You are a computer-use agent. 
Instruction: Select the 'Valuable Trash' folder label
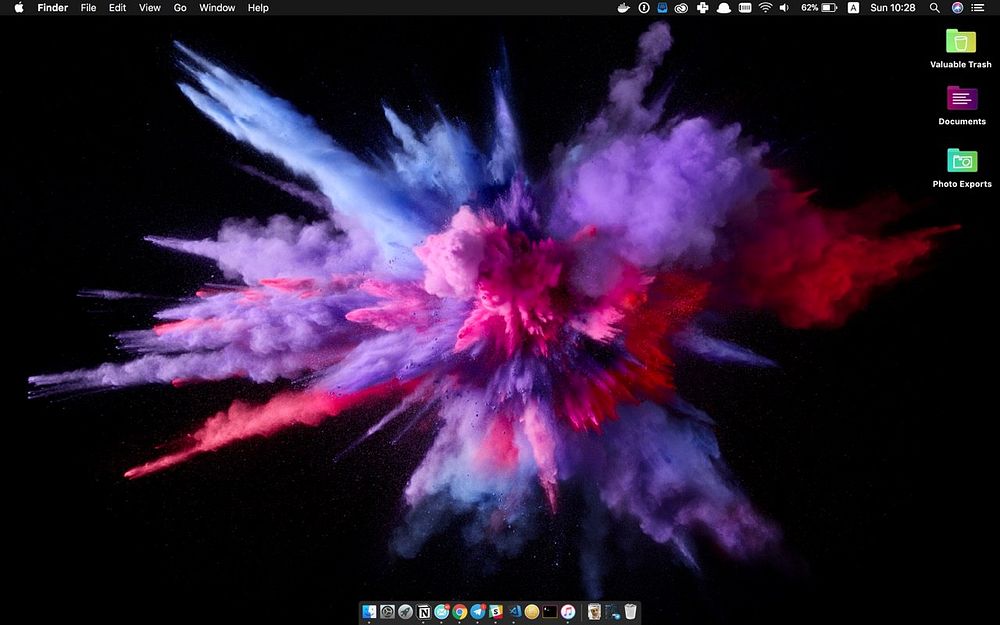pos(960,64)
